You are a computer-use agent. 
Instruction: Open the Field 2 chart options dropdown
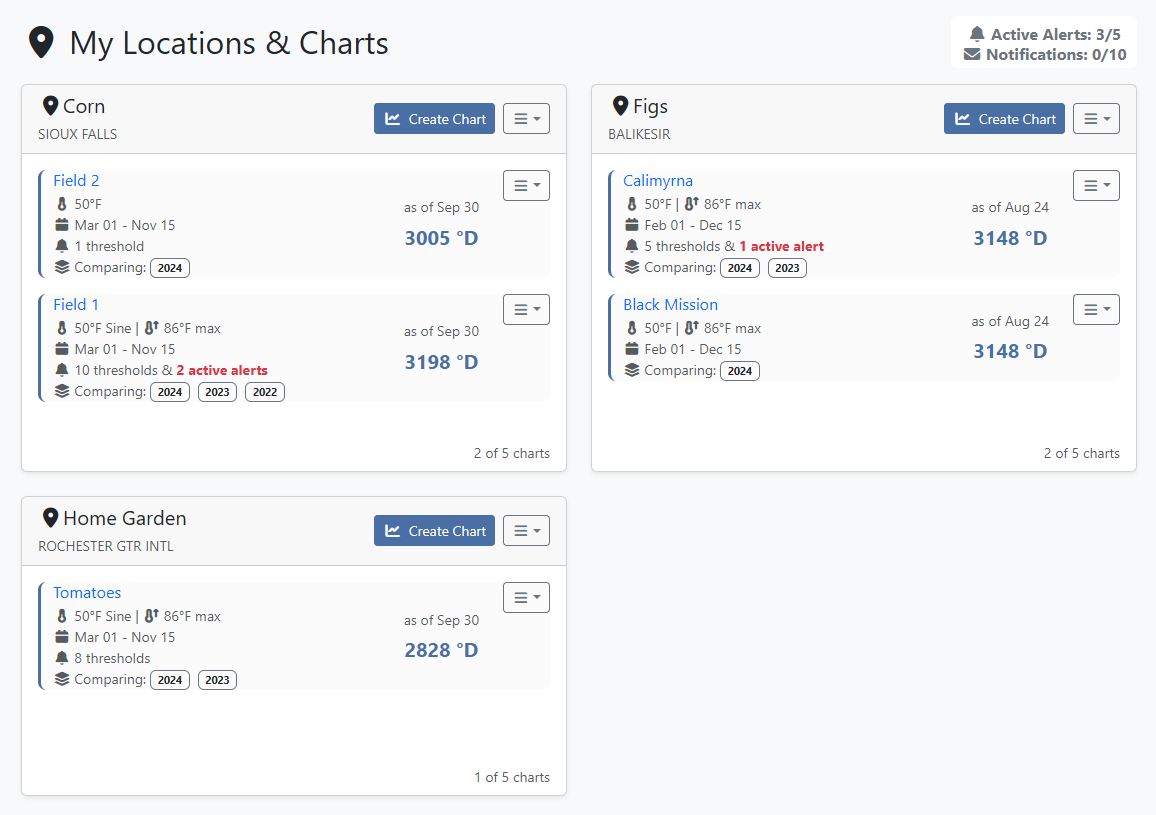point(526,185)
